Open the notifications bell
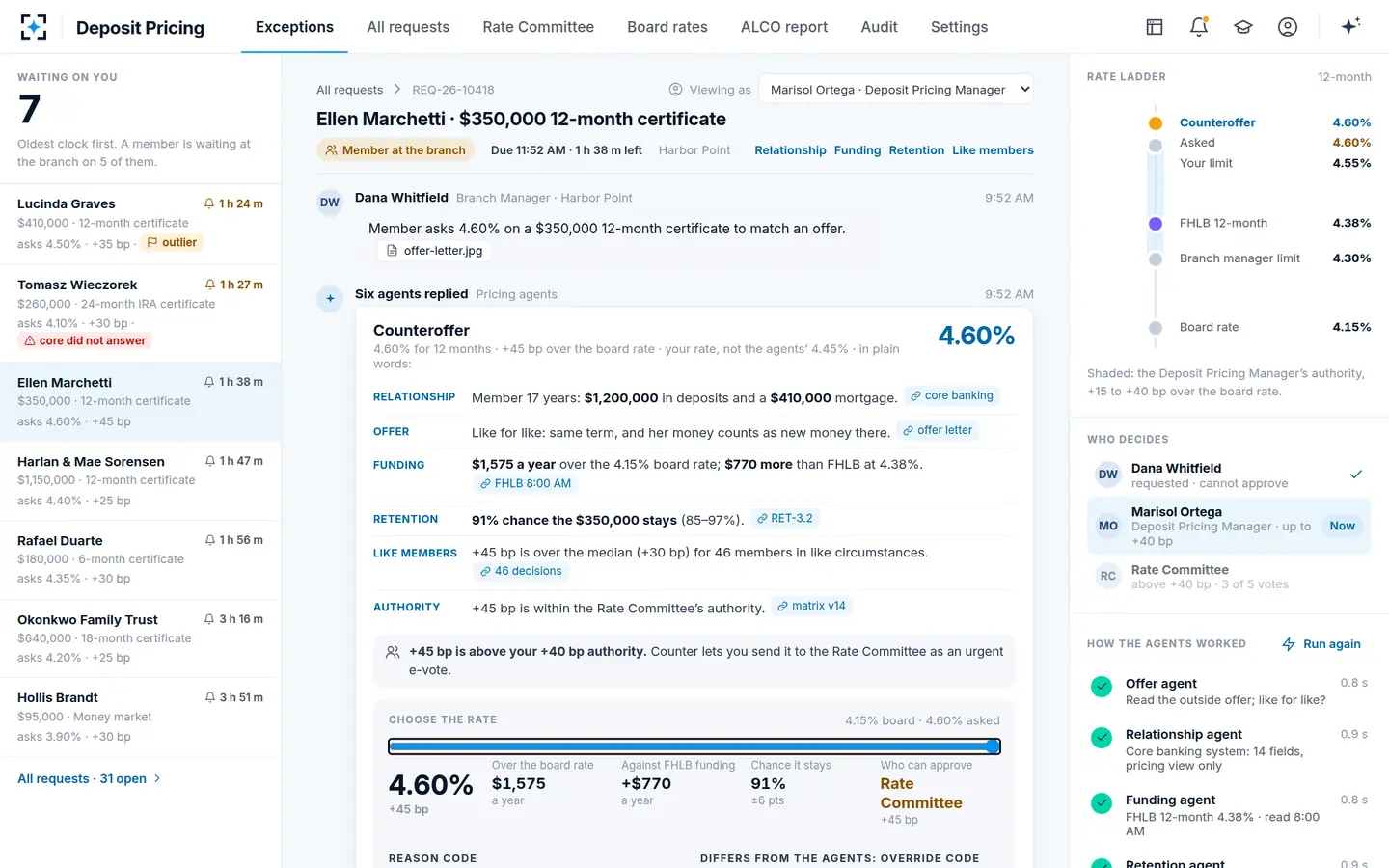The width and height of the screenshot is (1389, 868). (x=1199, y=27)
